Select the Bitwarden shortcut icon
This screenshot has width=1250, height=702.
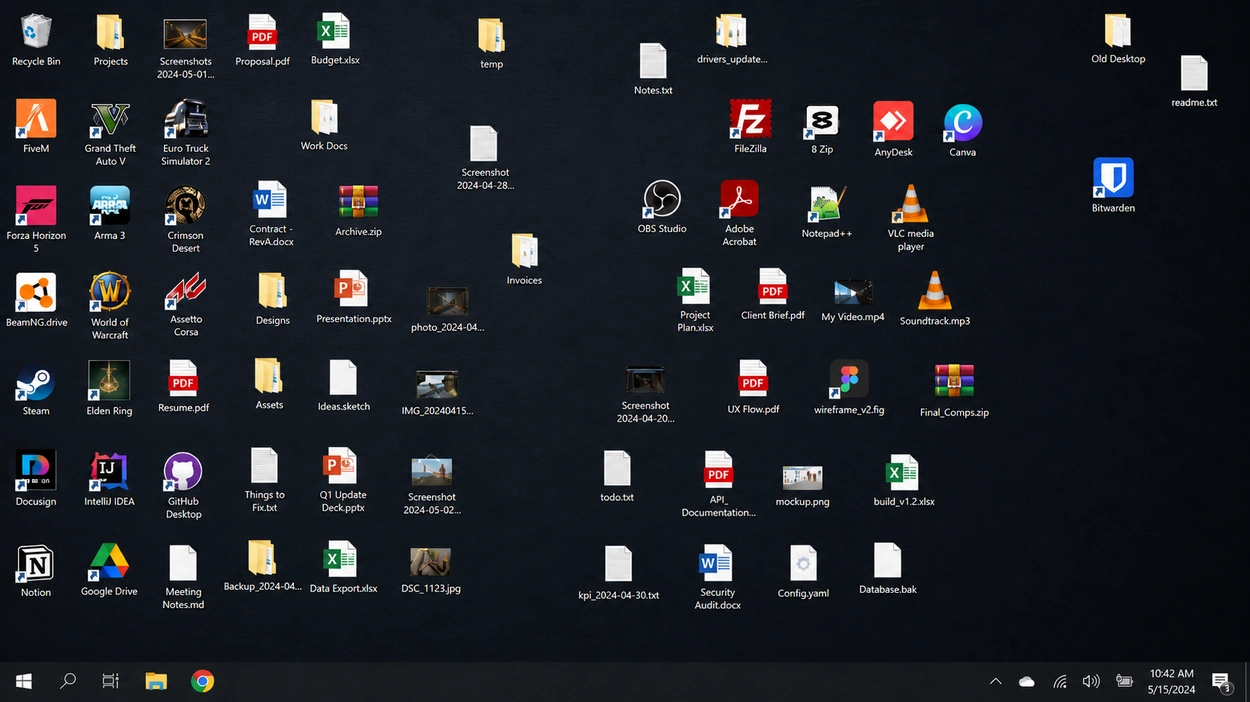[1113, 178]
